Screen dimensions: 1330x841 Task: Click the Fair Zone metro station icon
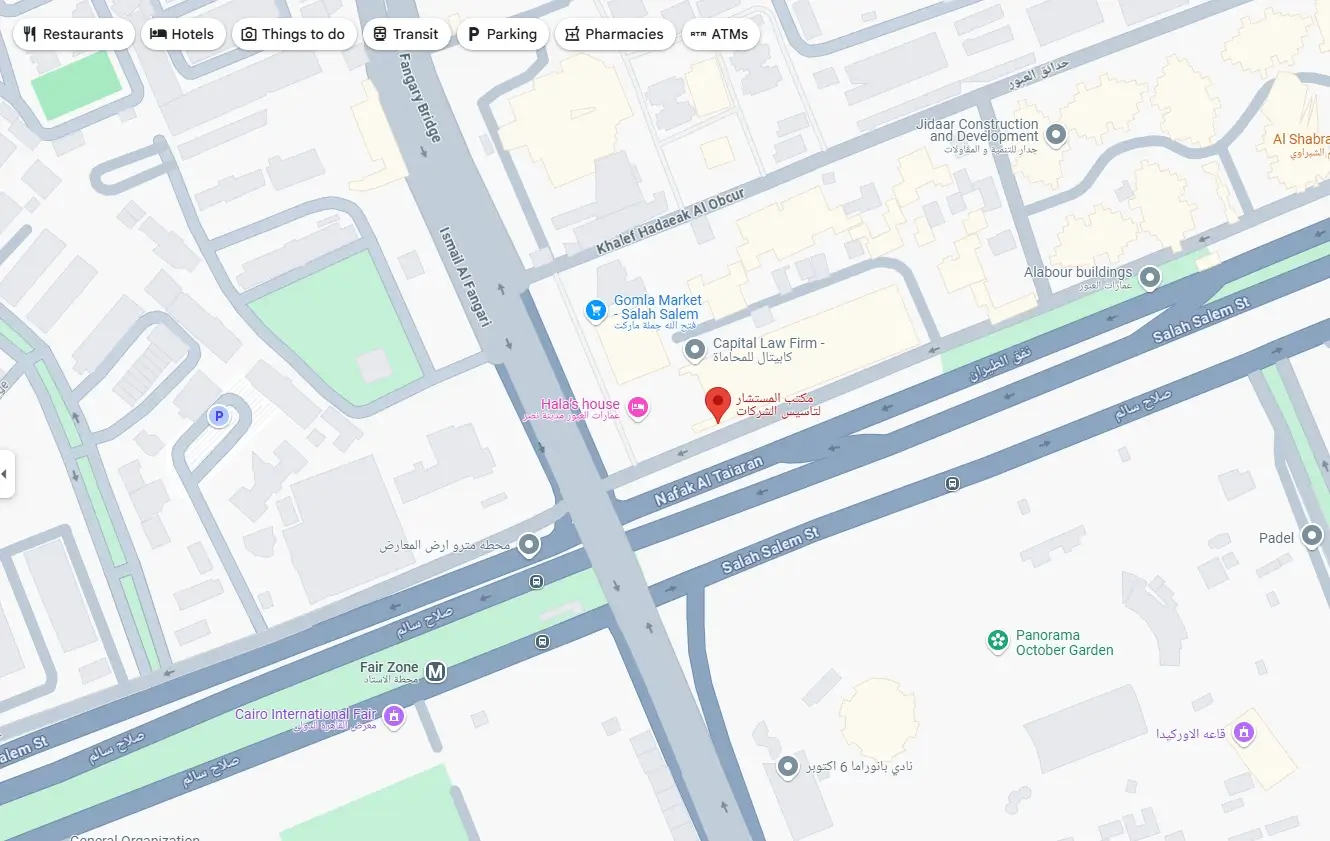coord(435,672)
